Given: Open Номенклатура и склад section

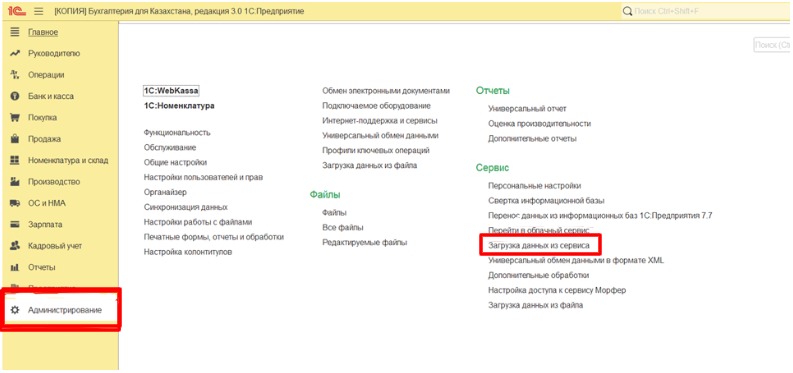Looking at the screenshot, I should [x=68, y=160].
